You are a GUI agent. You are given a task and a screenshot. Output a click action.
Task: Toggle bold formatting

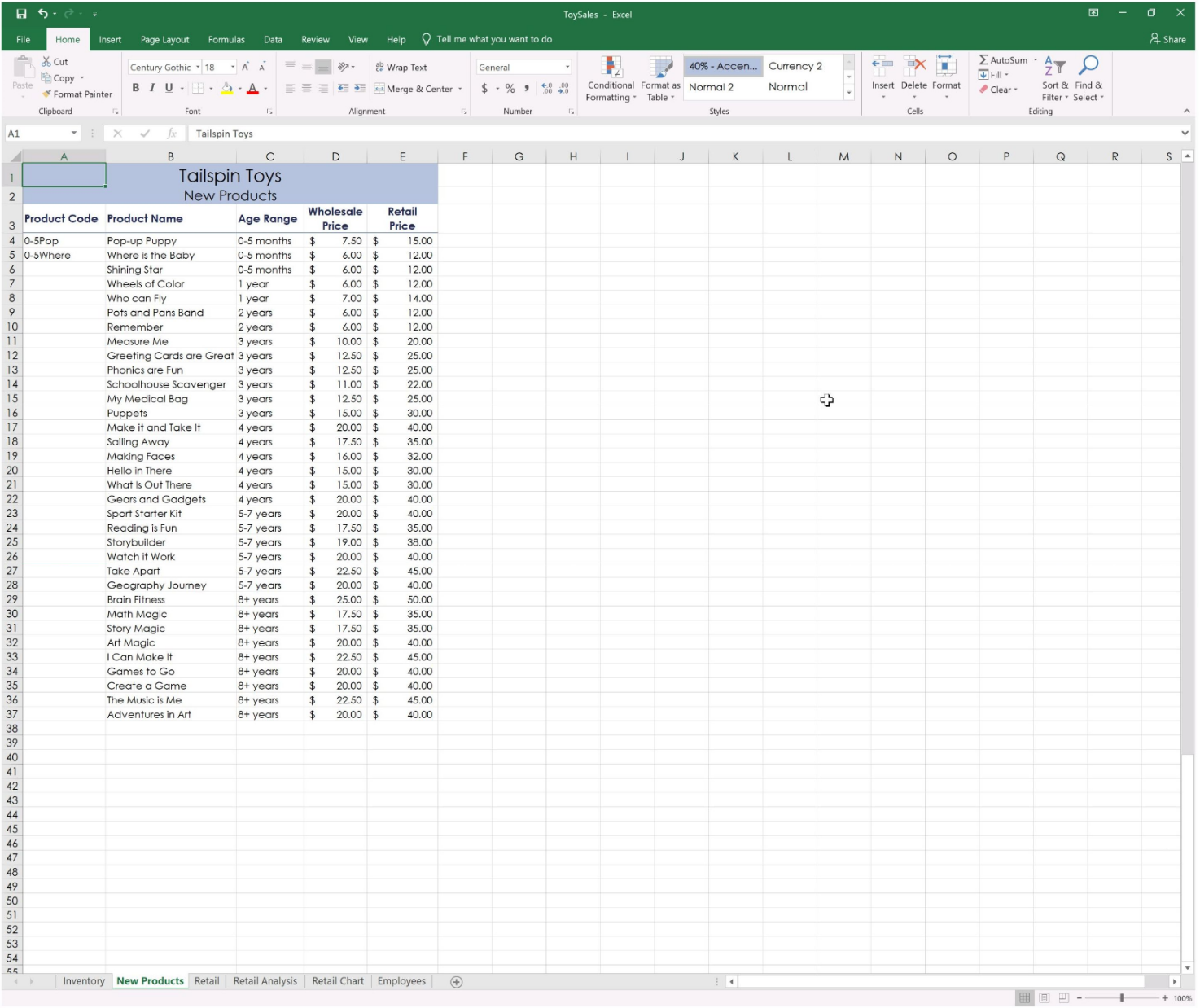coord(135,88)
